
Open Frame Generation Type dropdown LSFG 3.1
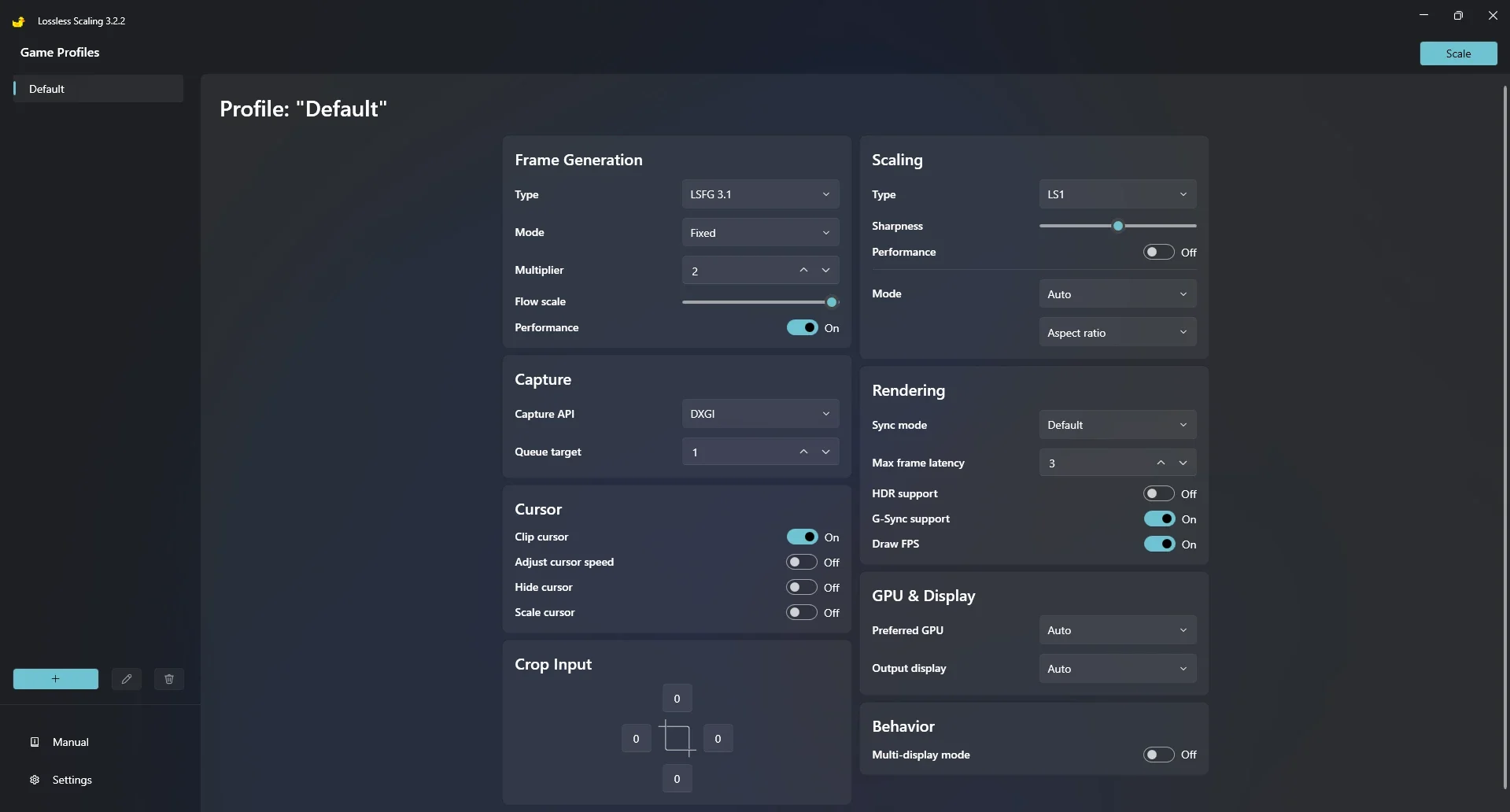tap(760, 194)
